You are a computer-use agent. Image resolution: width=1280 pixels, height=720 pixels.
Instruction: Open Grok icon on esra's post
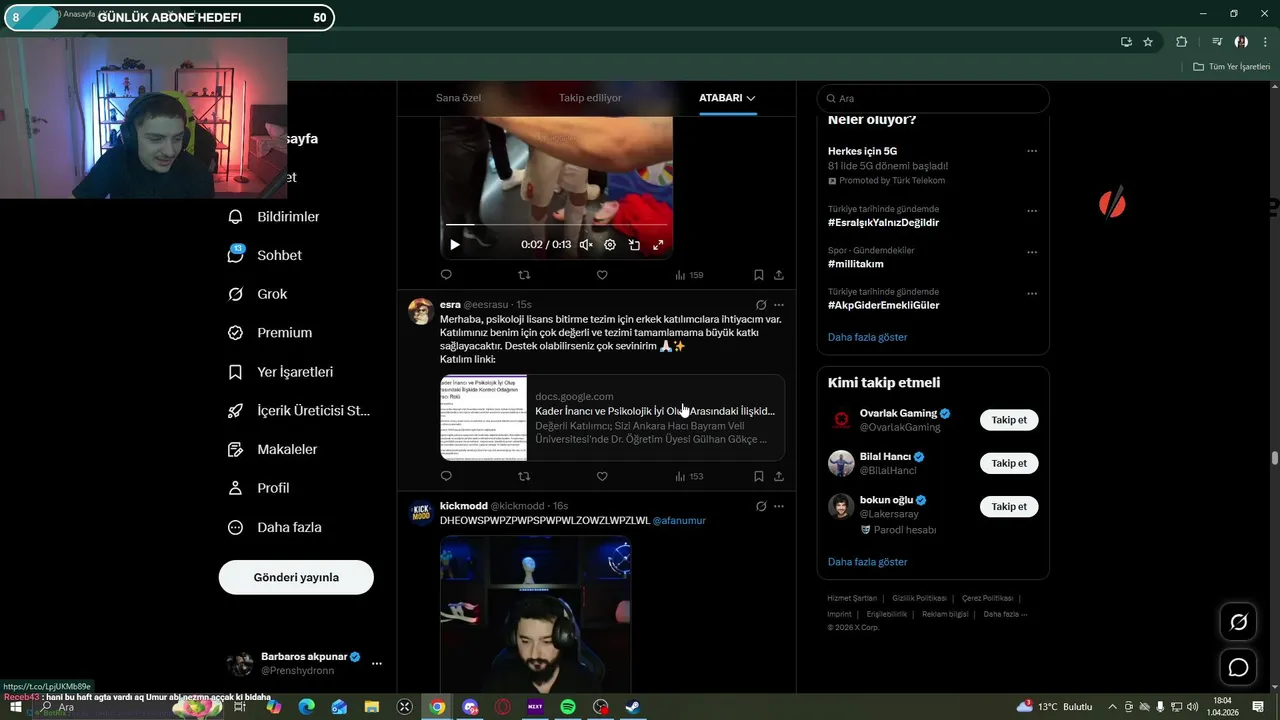pyautogui.click(x=761, y=305)
